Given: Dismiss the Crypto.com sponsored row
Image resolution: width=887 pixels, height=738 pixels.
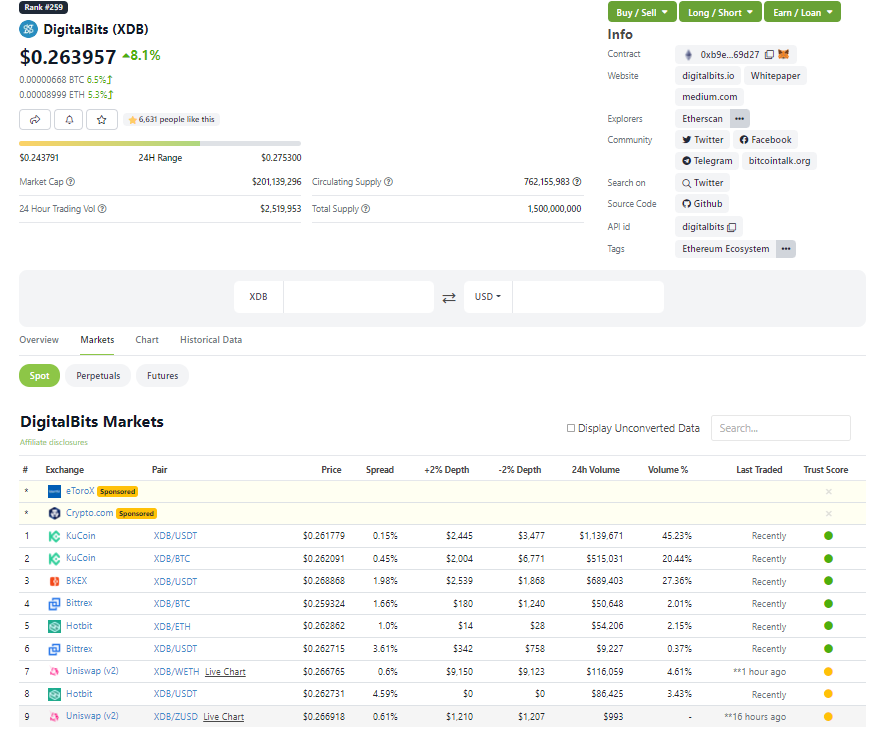Looking at the screenshot, I should [828, 513].
